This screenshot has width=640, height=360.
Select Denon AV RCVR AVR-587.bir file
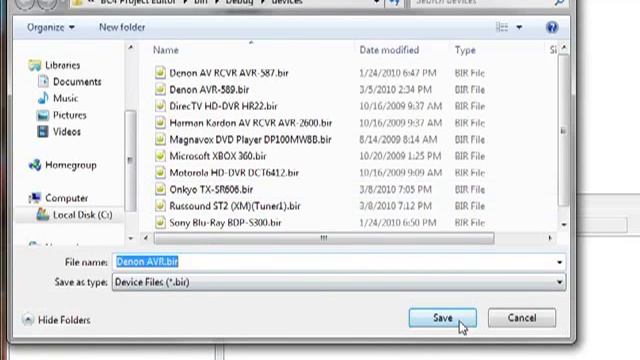pyautogui.click(x=229, y=73)
